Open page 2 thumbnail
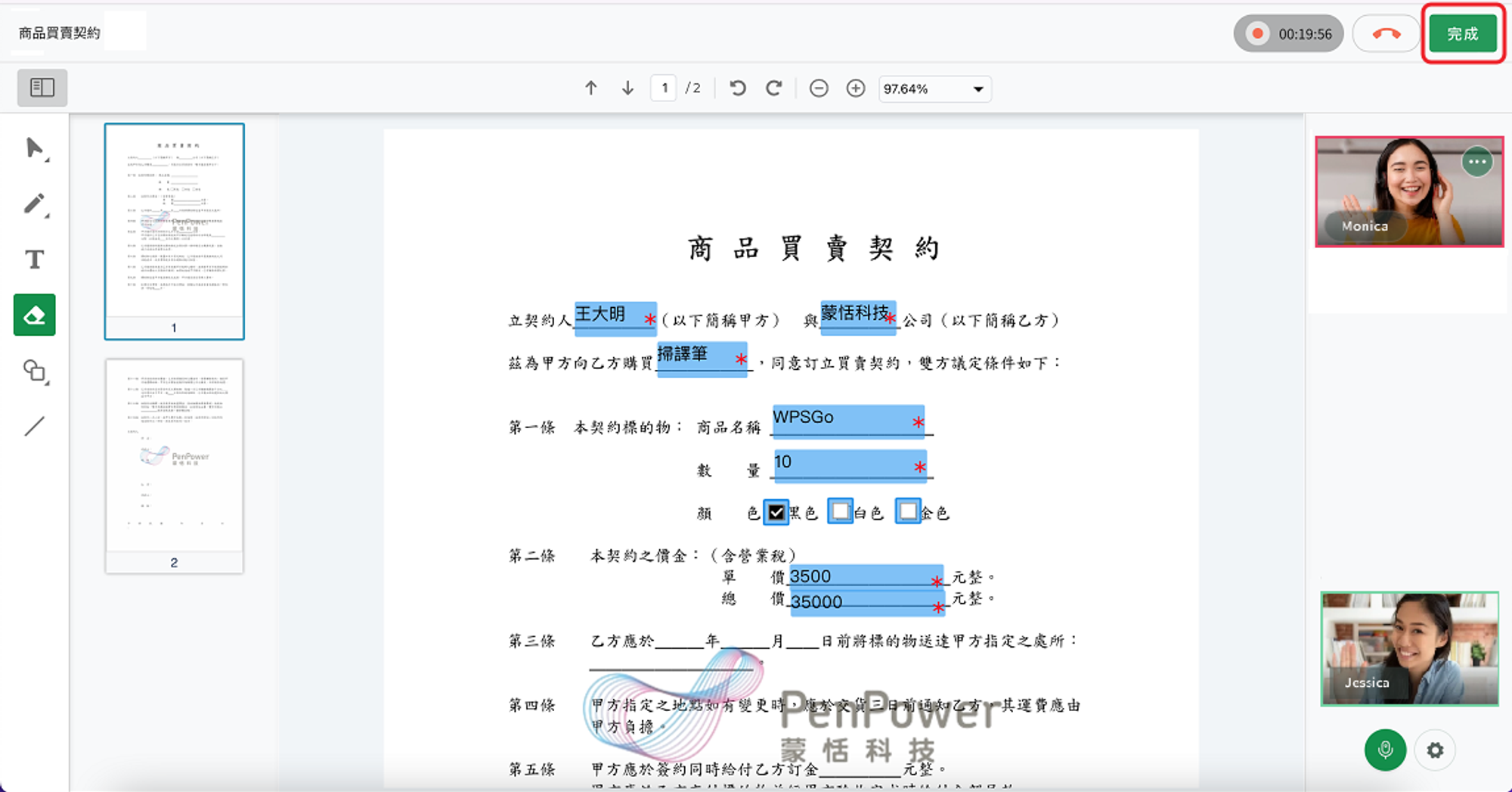The width and height of the screenshot is (1512, 792). [x=175, y=466]
